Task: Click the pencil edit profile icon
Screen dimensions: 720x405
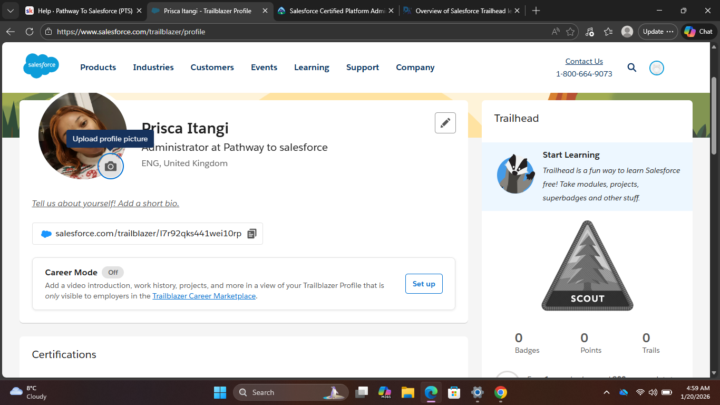Action: click(x=445, y=123)
